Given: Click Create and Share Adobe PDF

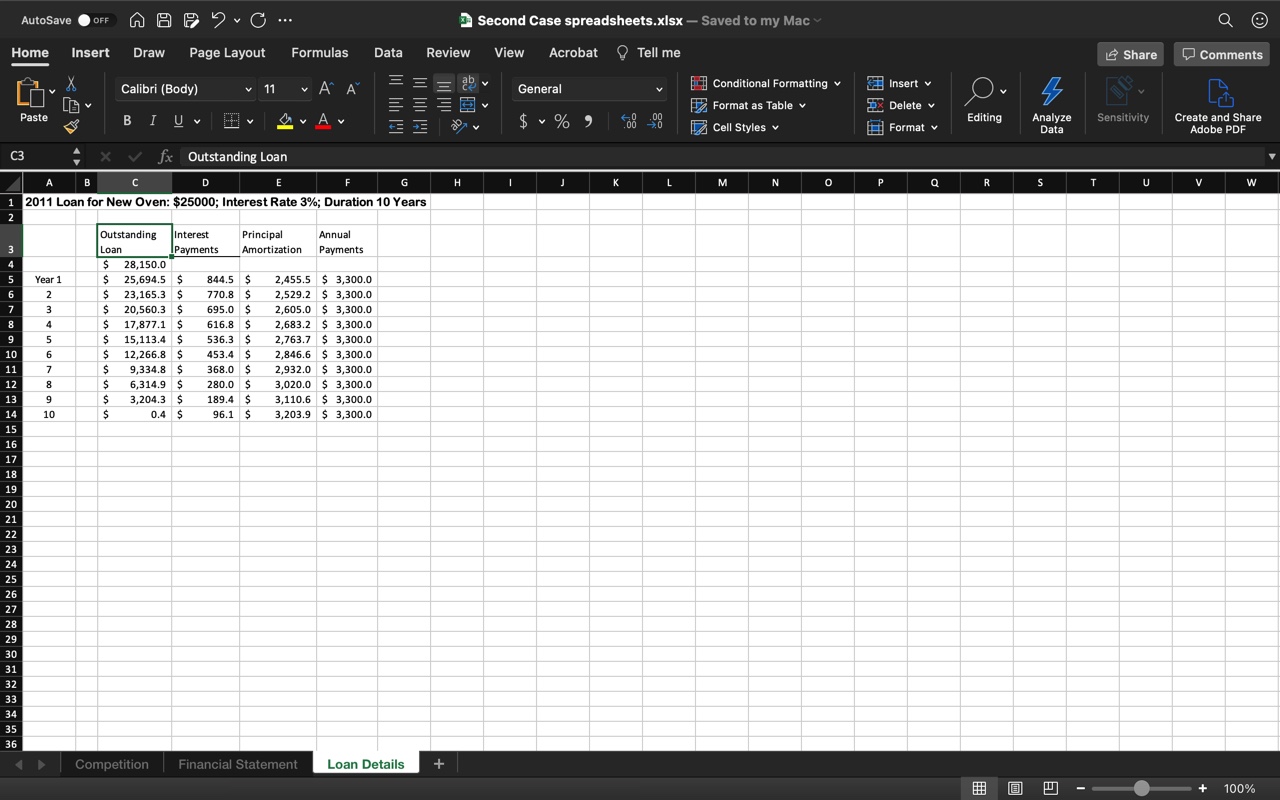Looking at the screenshot, I should pyautogui.click(x=1218, y=103).
